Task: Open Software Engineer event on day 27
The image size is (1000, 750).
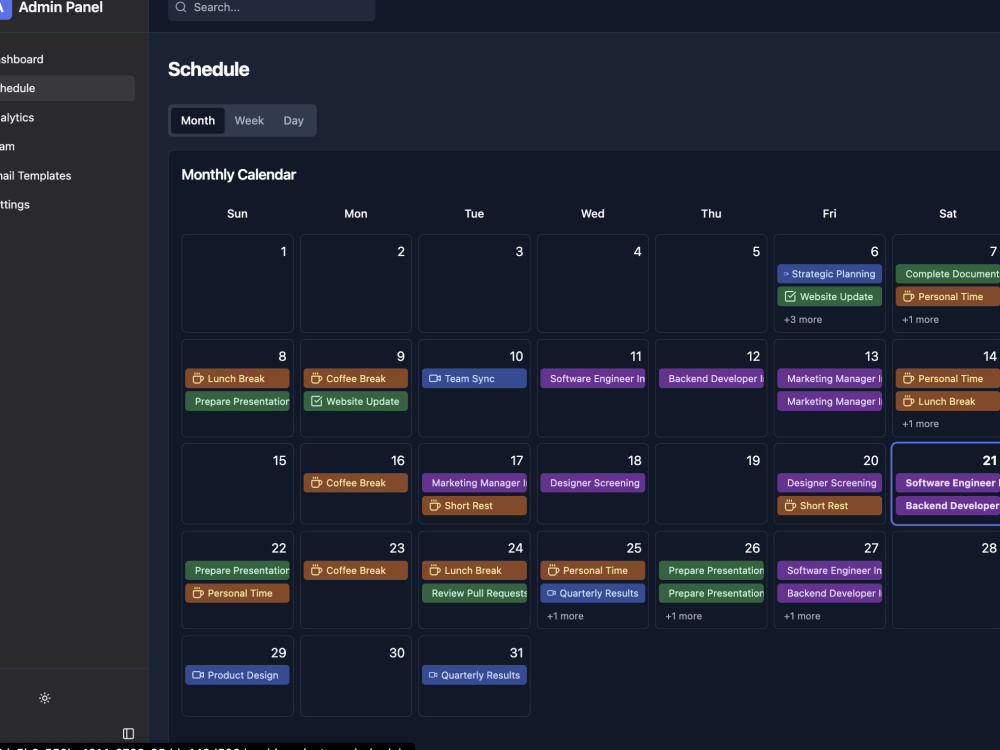Action: [829, 570]
